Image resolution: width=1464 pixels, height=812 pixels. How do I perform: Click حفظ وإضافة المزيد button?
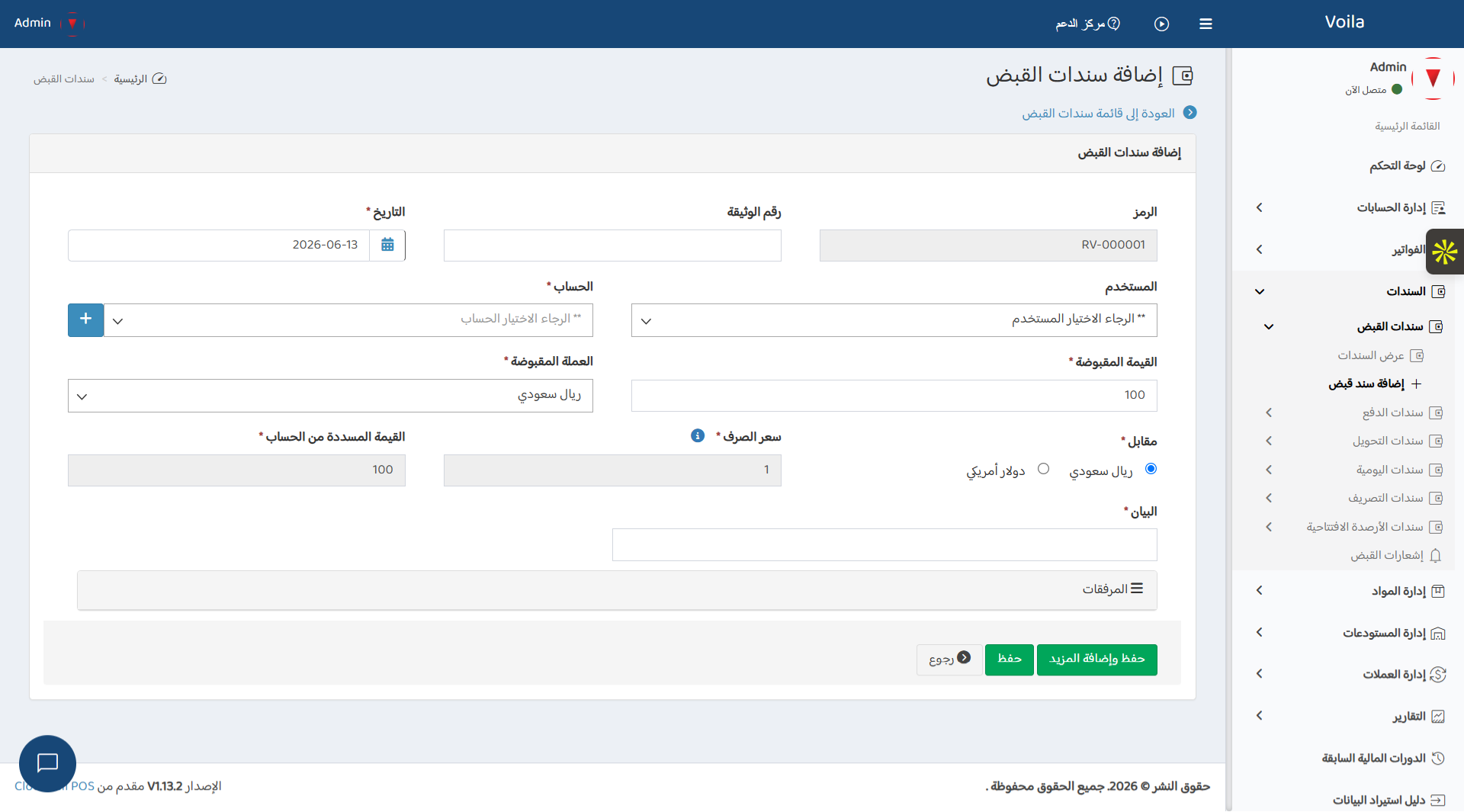tap(1096, 660)
